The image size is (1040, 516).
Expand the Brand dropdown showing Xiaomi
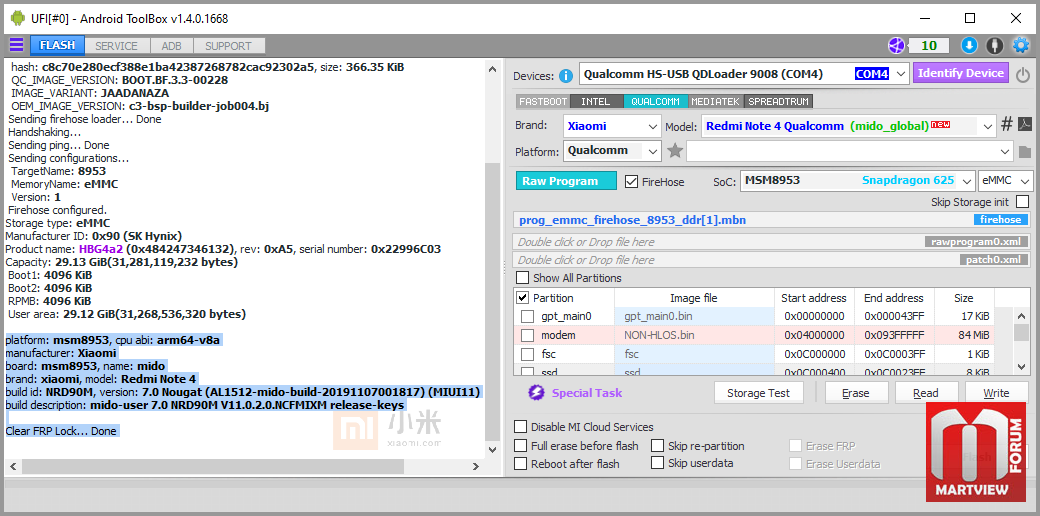[x=612, y=125]
